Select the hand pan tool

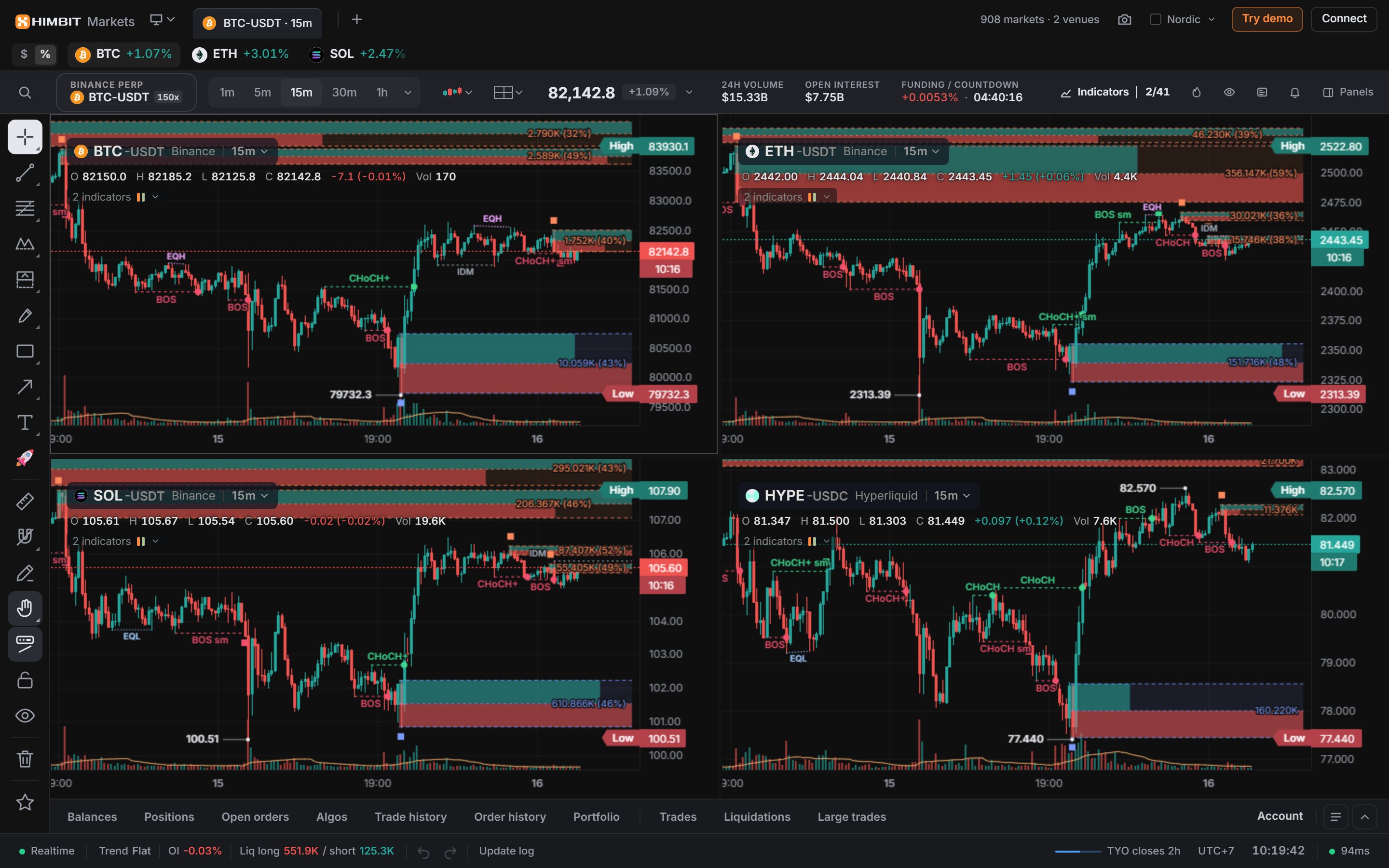(25, 608)
